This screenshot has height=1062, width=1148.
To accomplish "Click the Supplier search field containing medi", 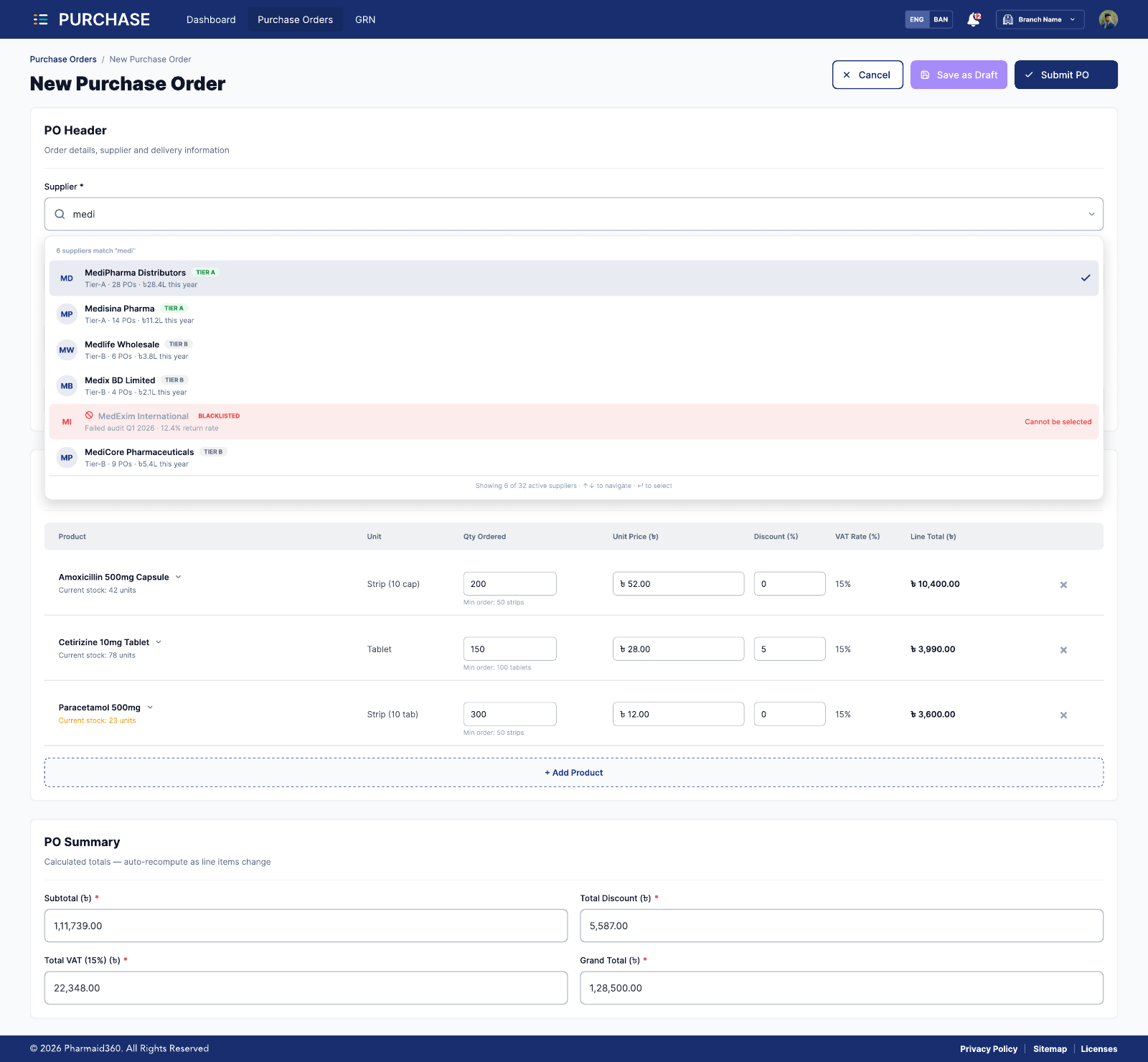I will coord(574,214).
